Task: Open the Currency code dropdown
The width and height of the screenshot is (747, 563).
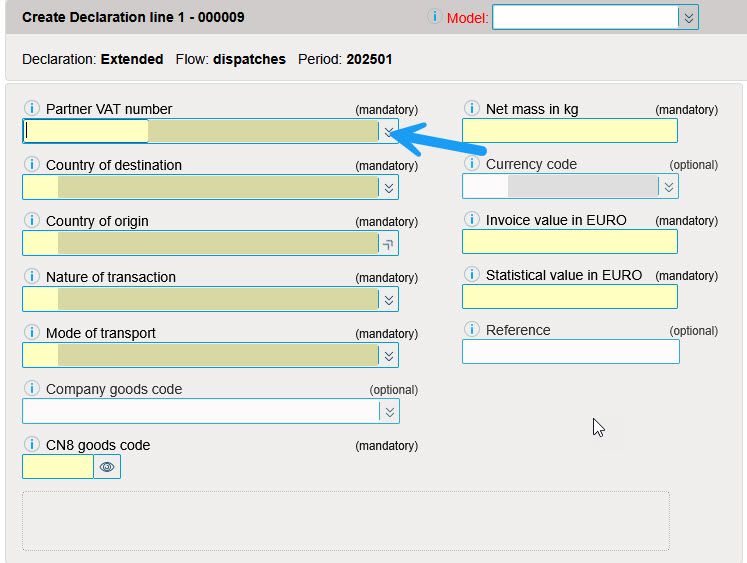Action: pos(668,187)
